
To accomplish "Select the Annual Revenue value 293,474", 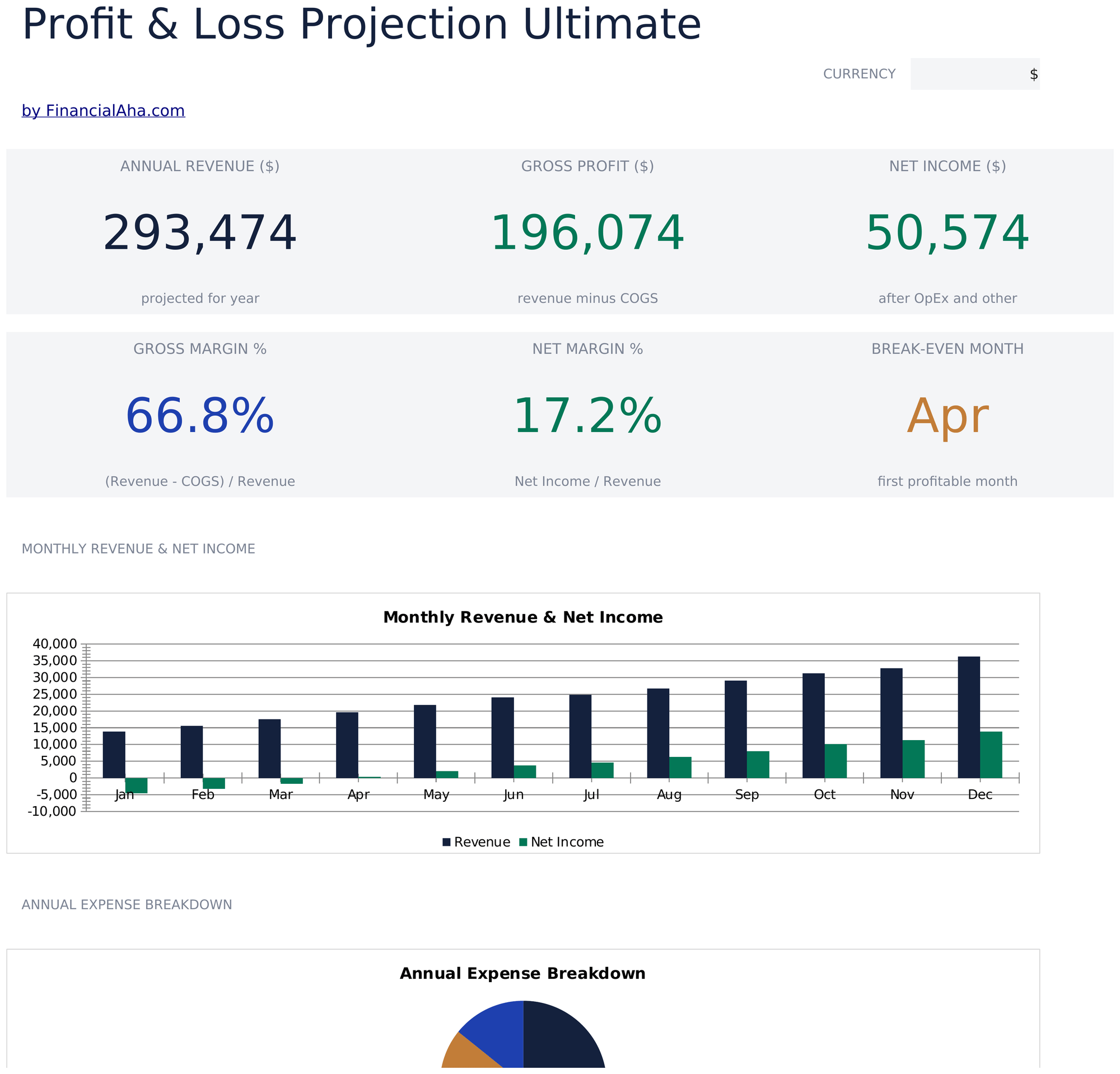I will (200, 233).
